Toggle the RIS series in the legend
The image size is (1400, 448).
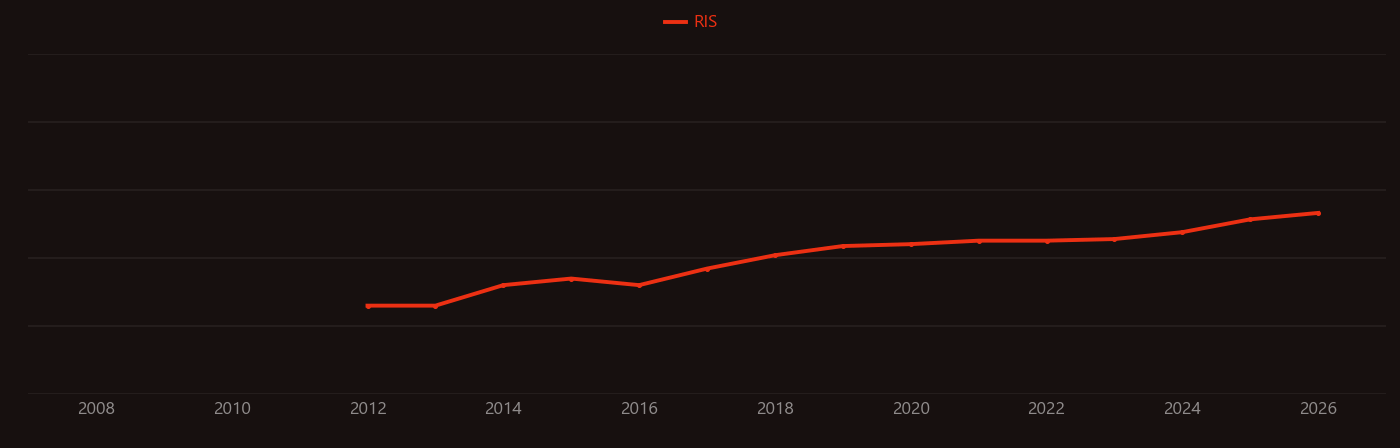[691, 22]
